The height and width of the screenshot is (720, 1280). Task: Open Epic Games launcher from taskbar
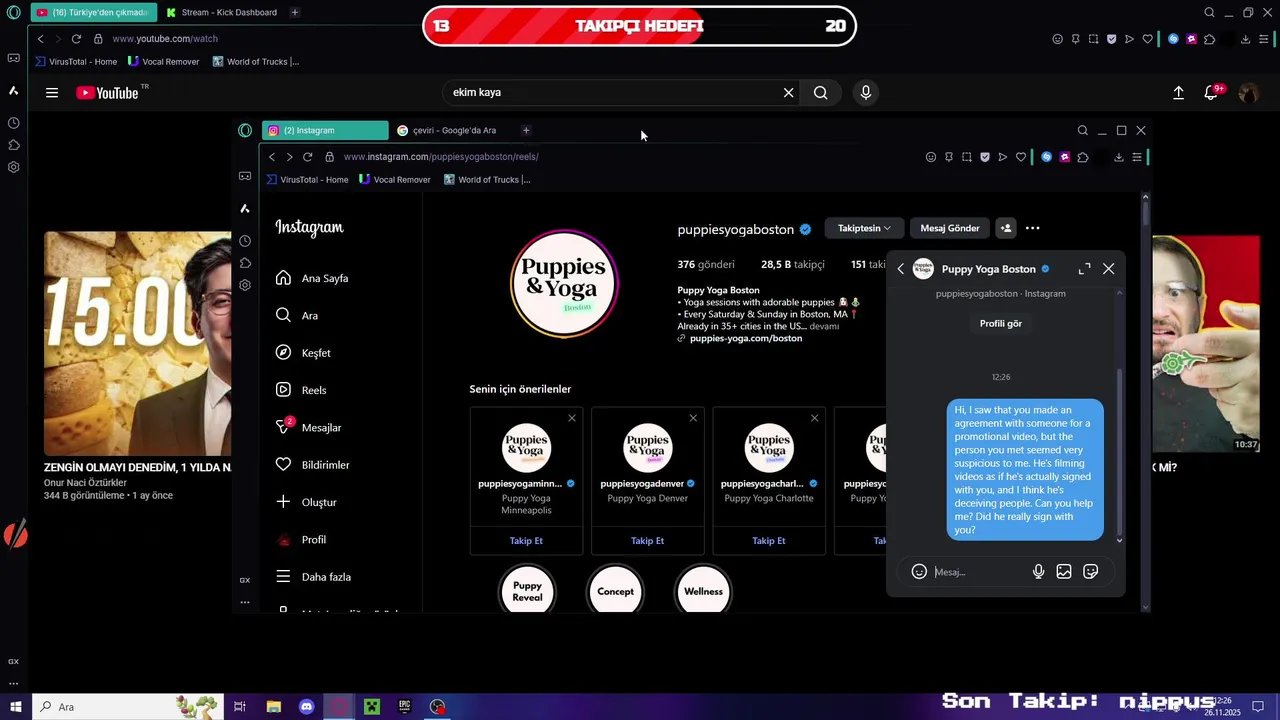(x=404, y=707)
